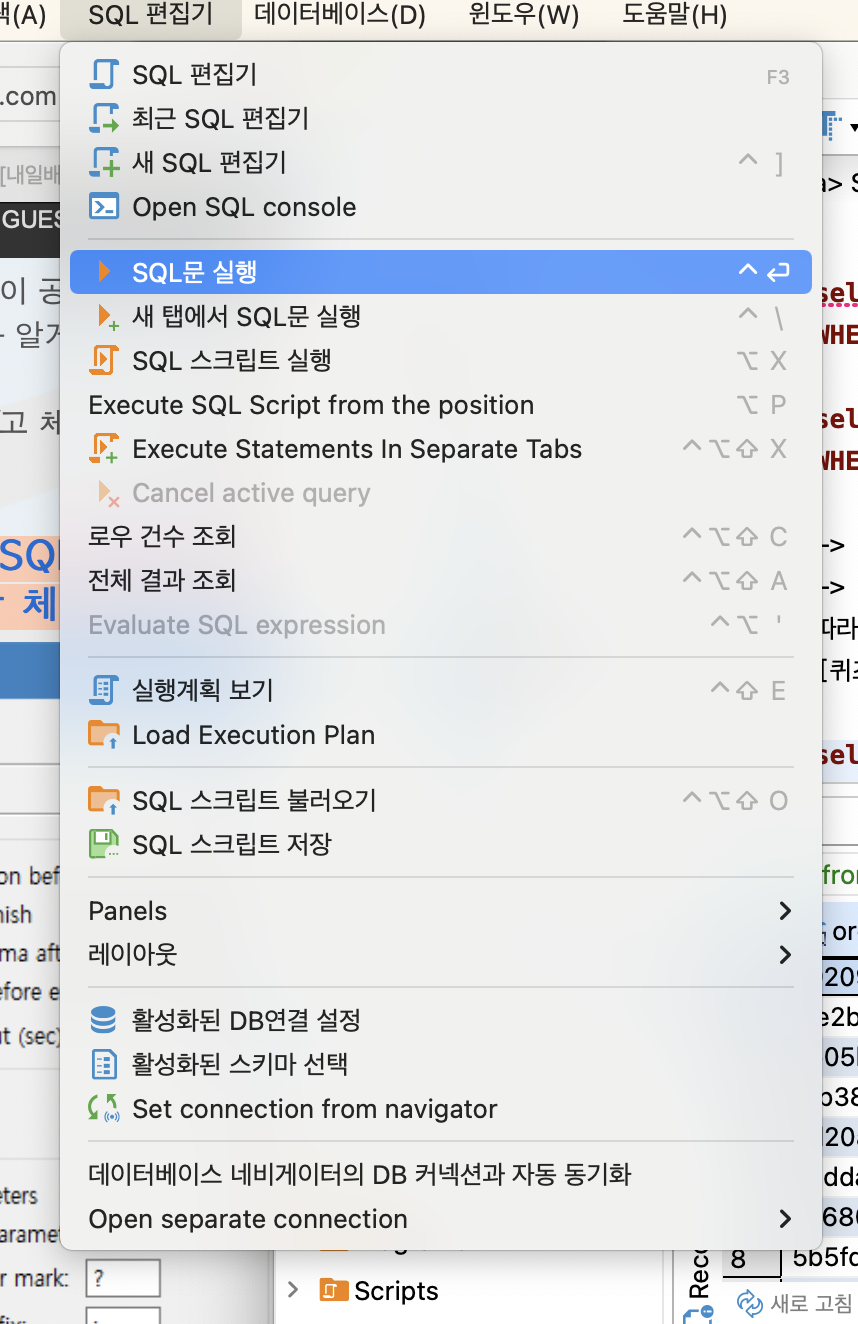The height and width of the screenshot is (1324, 858).
Task: Click the SQL 스크립트 불러오기 folder icon
Action: (x=104, y=801)
